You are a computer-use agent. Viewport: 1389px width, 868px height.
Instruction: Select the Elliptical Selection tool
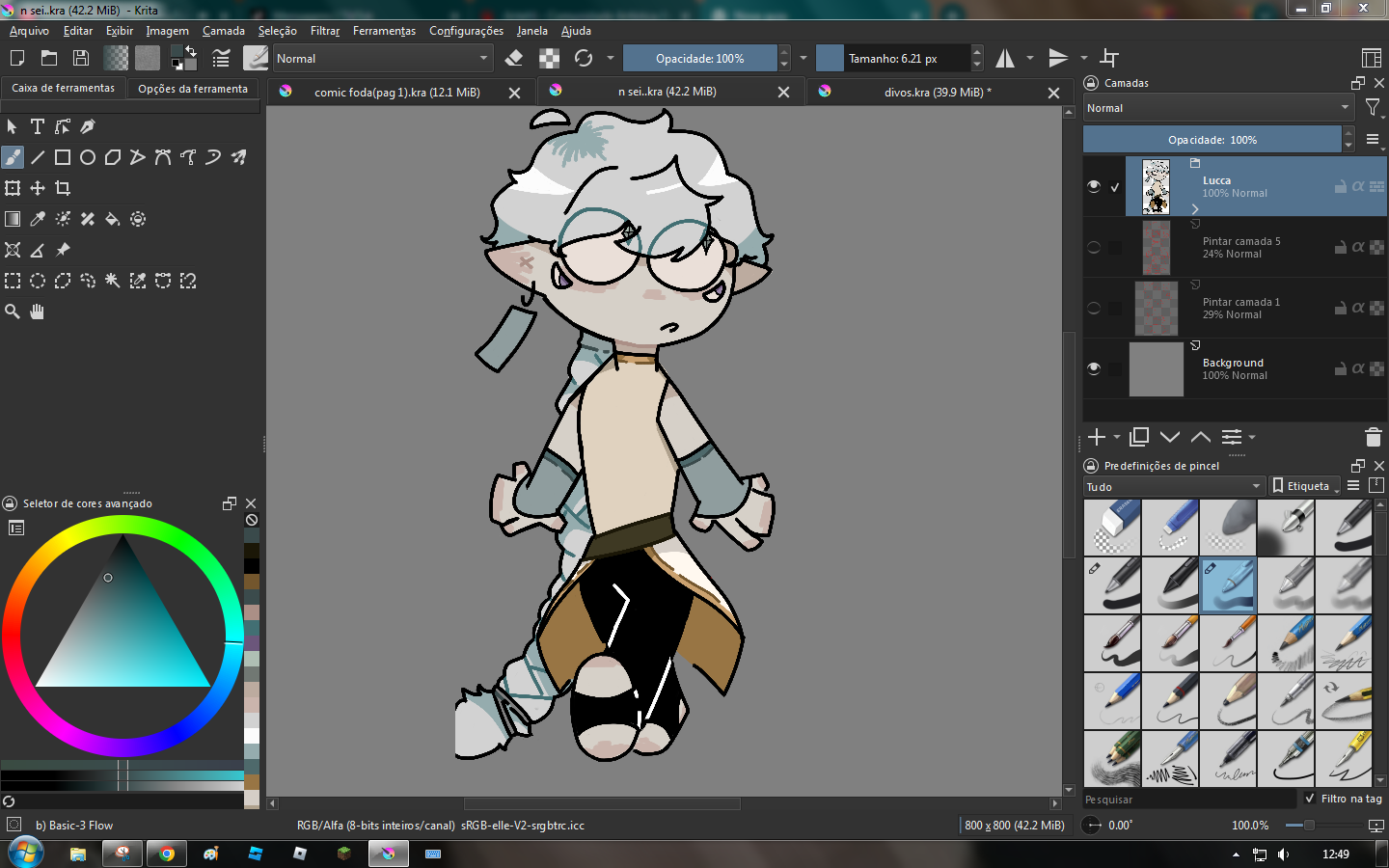[x=38, y=281]
